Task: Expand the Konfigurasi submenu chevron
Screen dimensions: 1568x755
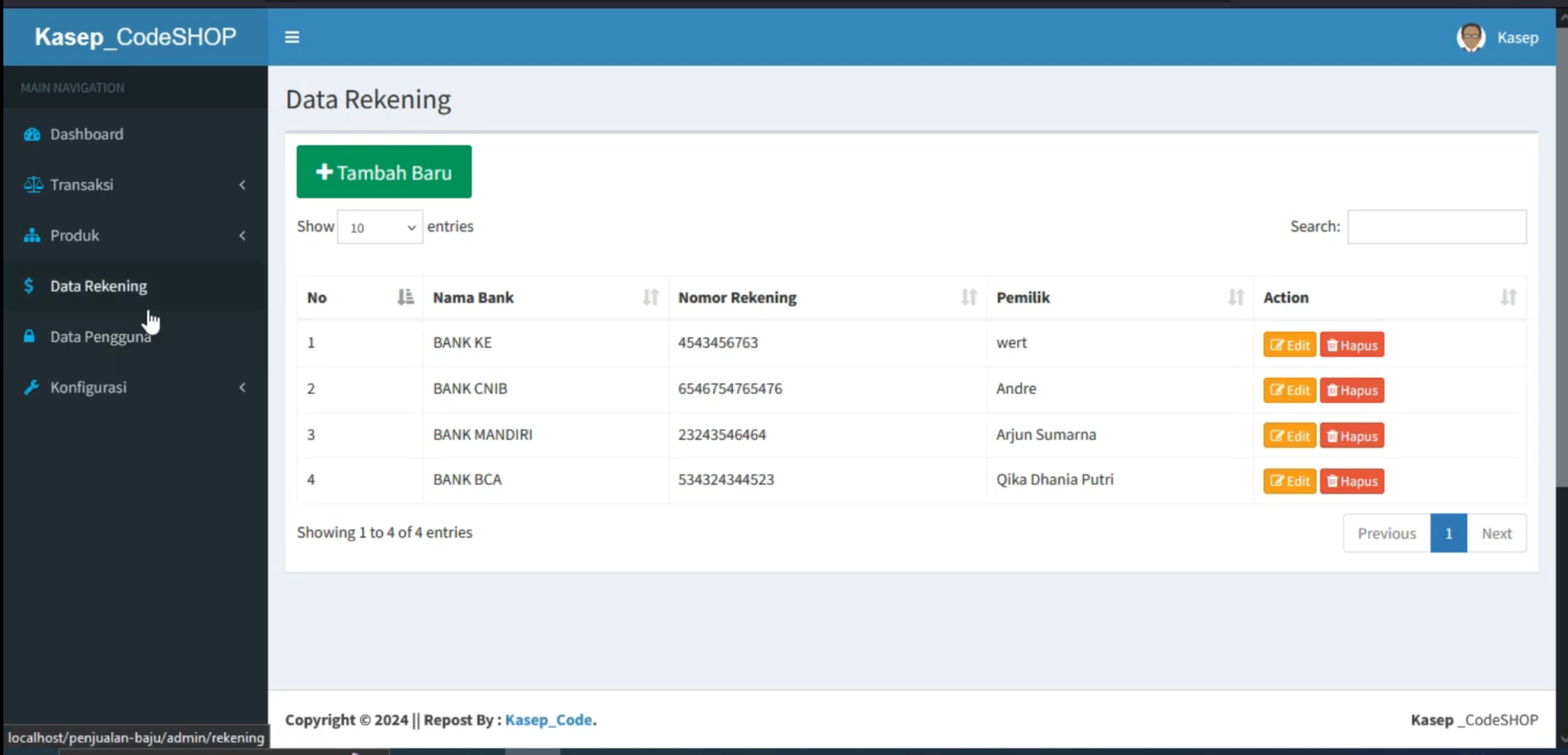Action: [x=242, y=387]
